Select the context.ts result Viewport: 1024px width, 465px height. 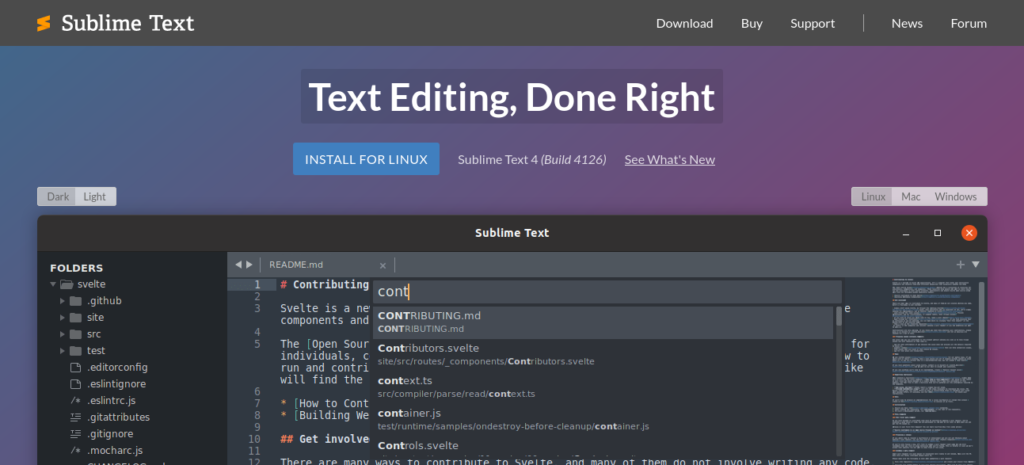coord(603,387)
